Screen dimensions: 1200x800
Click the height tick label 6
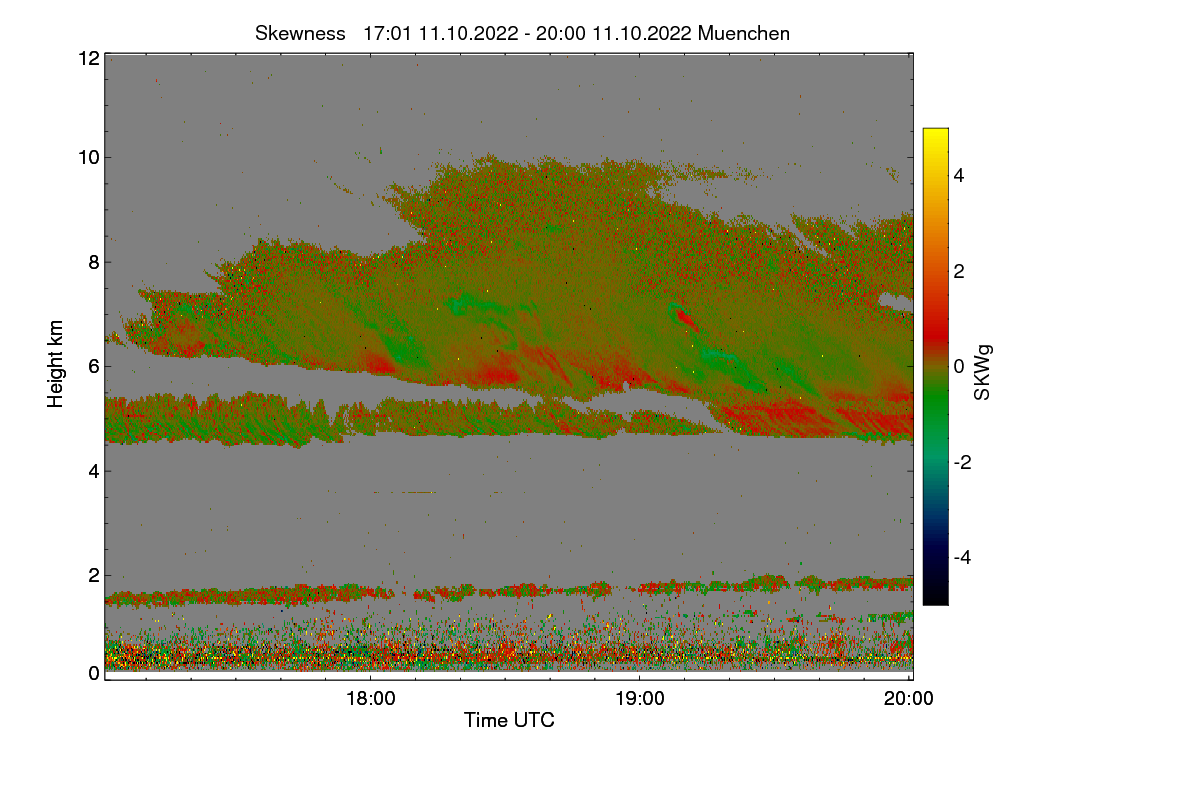[93, 366]
